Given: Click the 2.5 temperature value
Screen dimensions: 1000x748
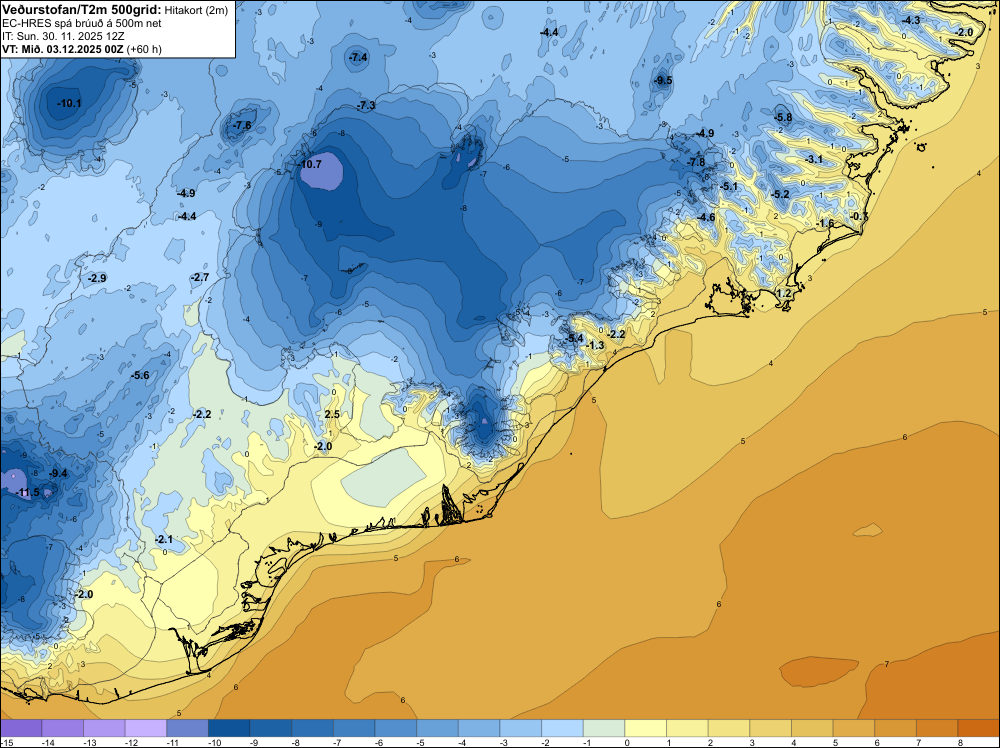Looking at the screenshot, I should pos(332,414).
